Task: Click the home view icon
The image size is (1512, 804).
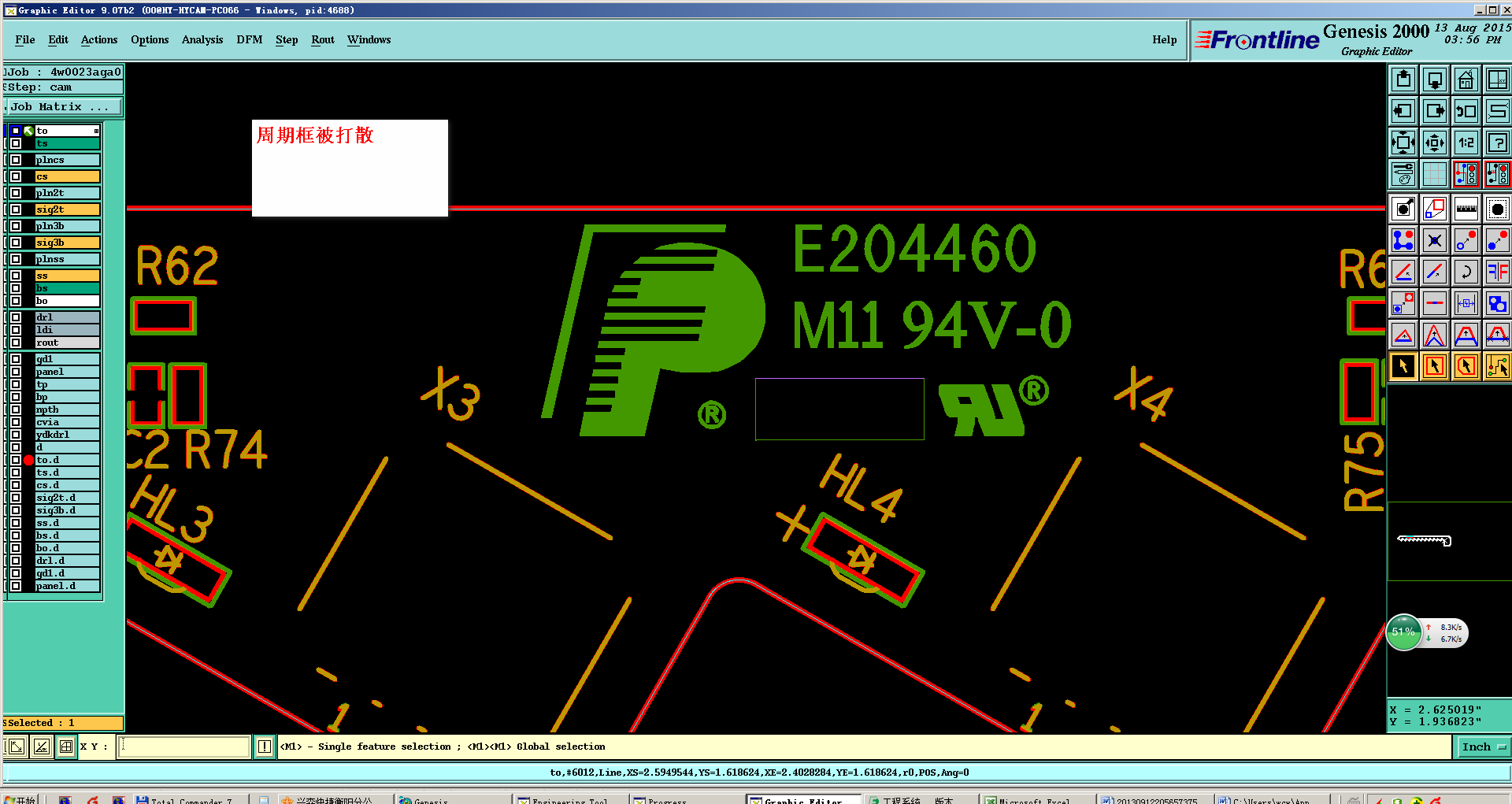Action: pos(1466,80)
